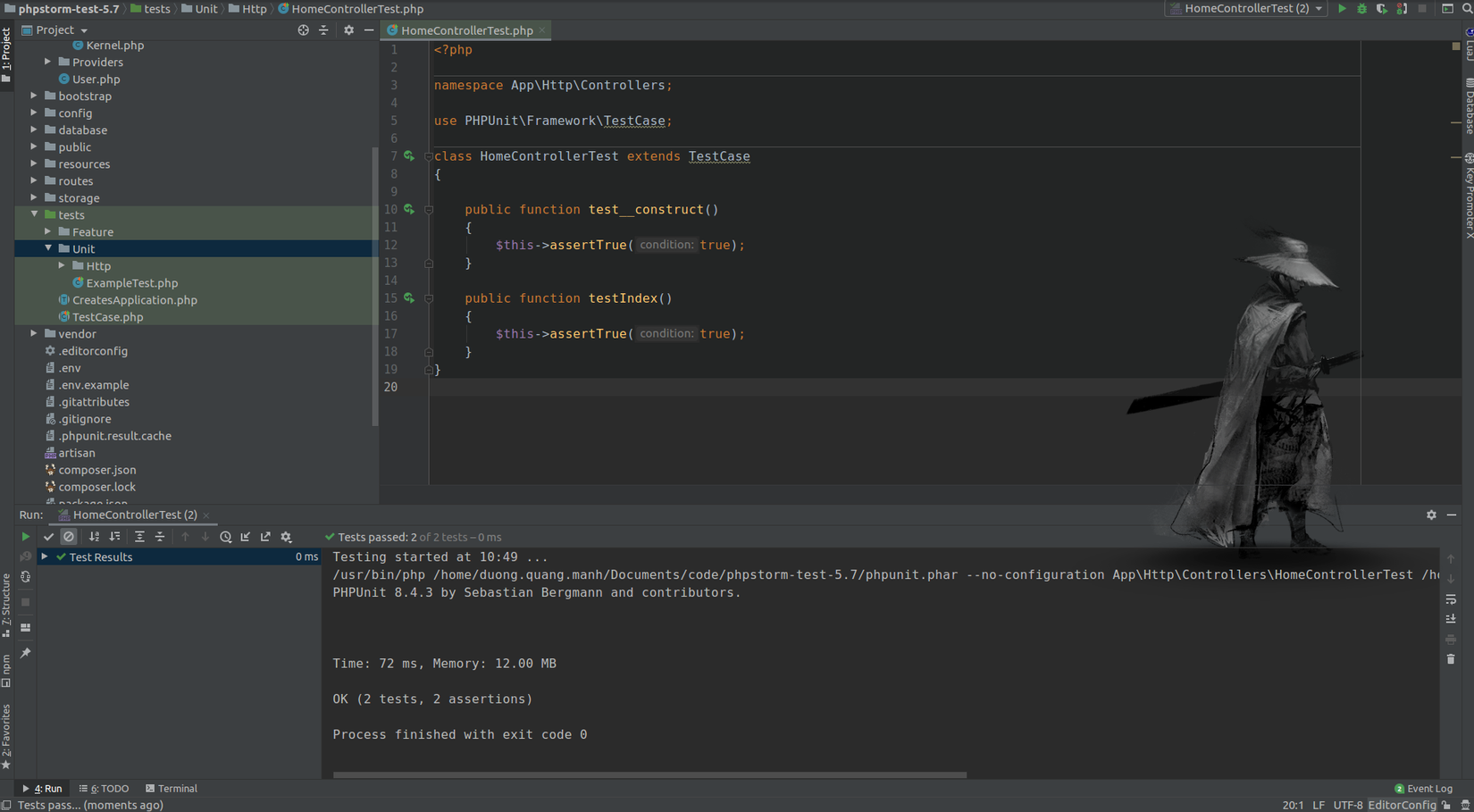Collapse all test results
1474x812 pixels.
[160, 537]
